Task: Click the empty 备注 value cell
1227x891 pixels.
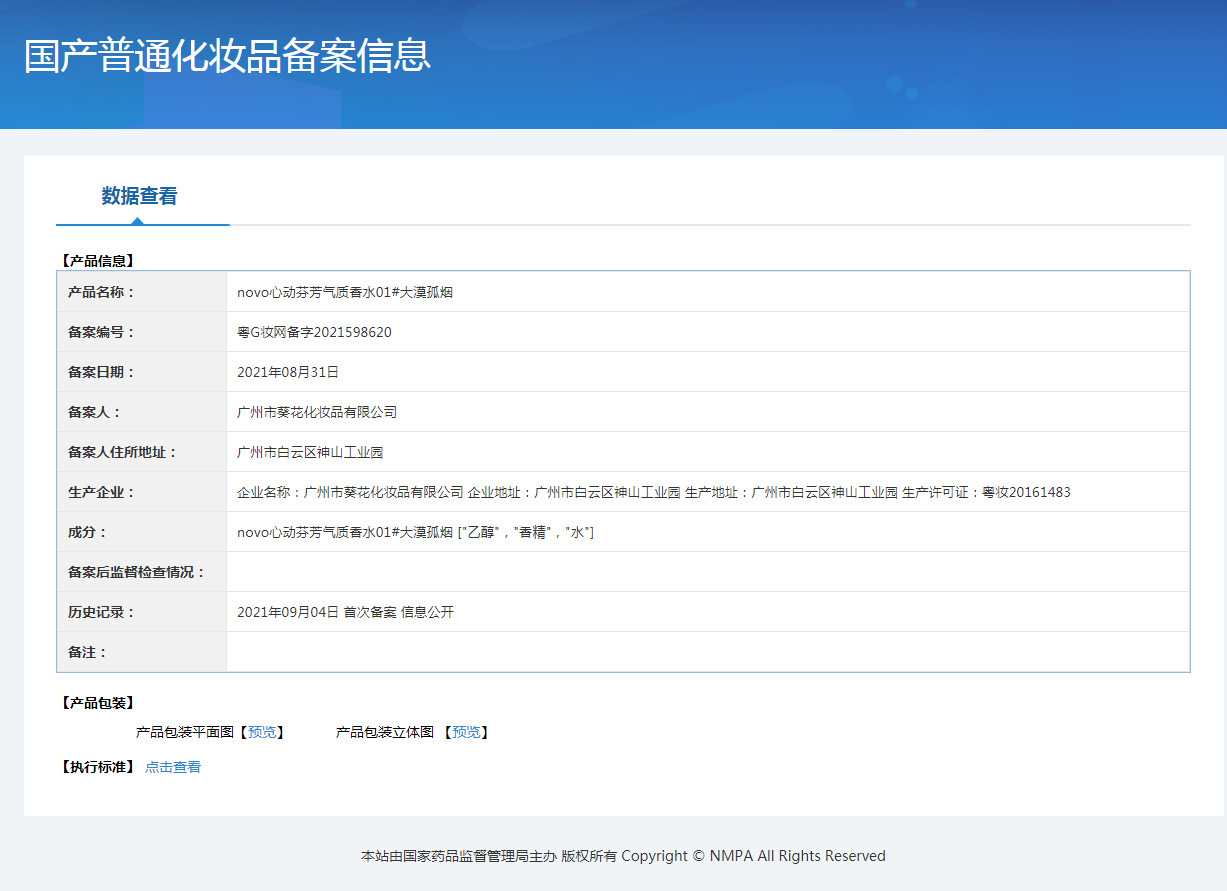Action: (x=707, y=652)
